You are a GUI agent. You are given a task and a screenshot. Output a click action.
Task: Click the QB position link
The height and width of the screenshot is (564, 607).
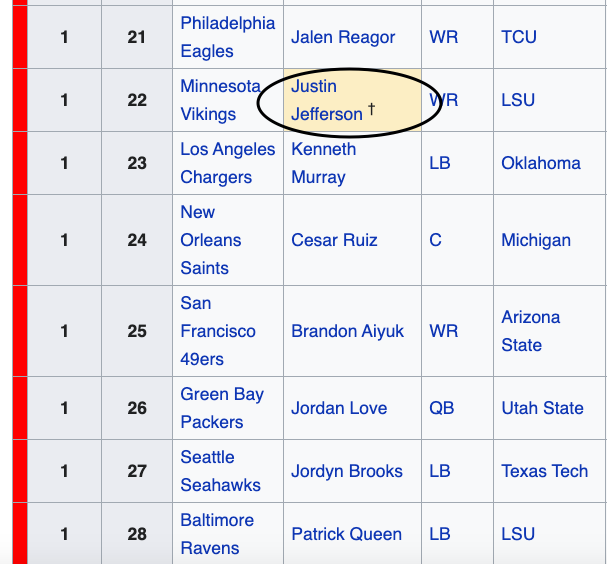click(441, 408)
